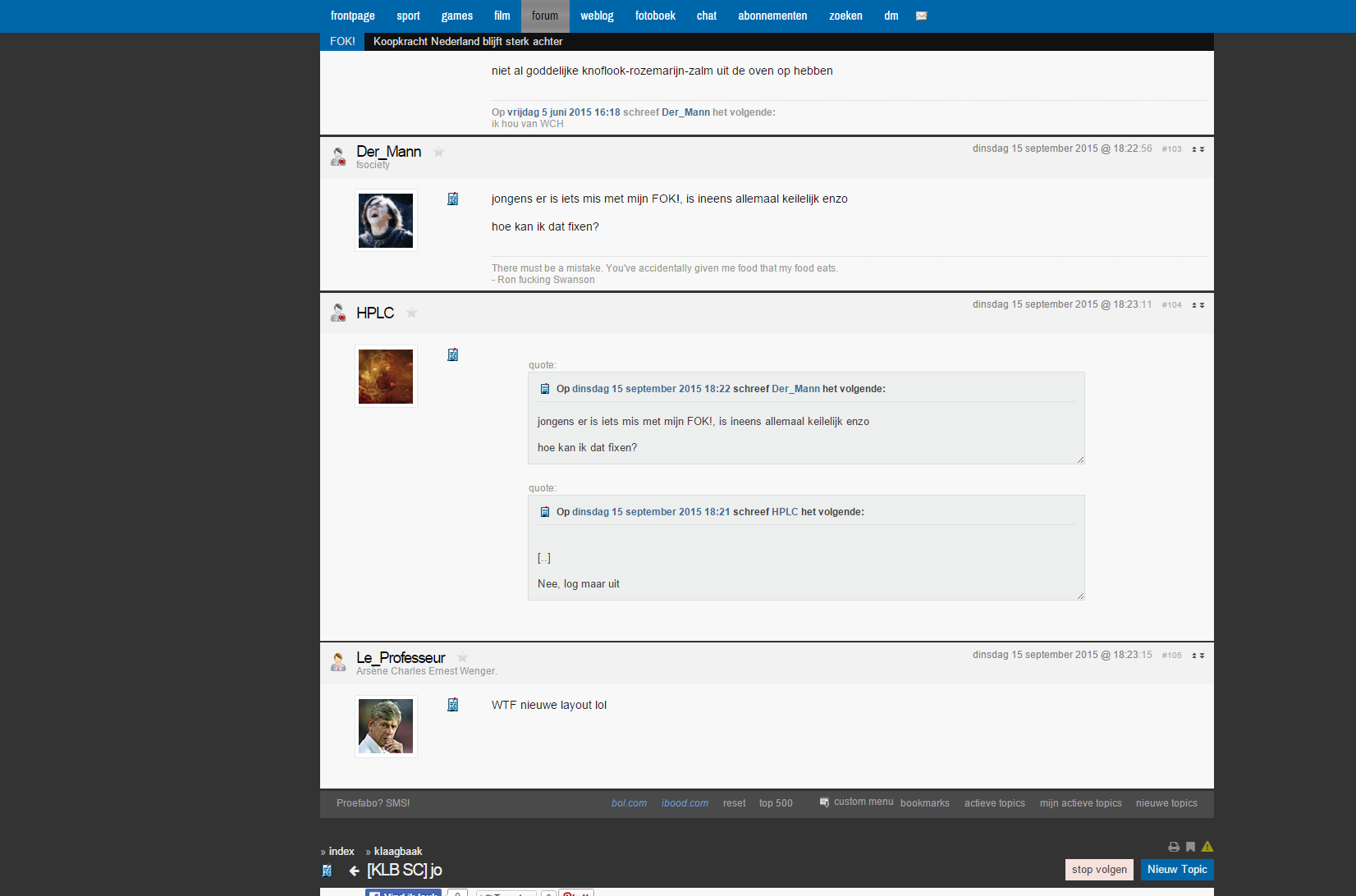Jump up using the arrow beside #105
Image resolution: width=1356 pixels, height=896 pixels.
(x=1194, y=656)
